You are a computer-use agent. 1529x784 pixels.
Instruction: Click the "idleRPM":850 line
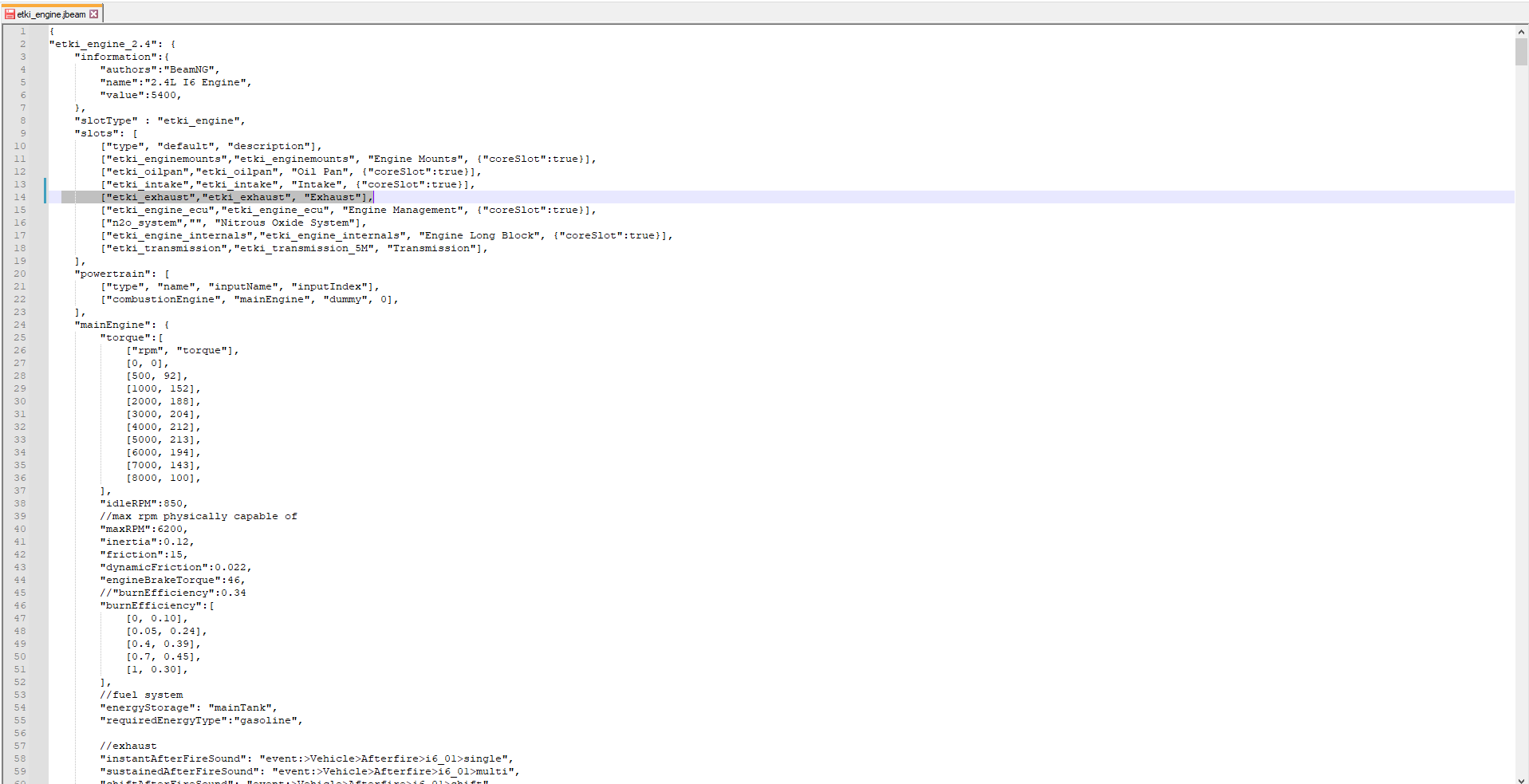tap(144, 503)
